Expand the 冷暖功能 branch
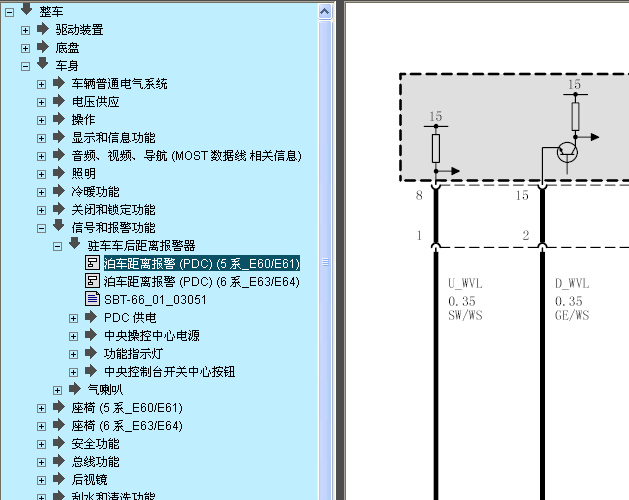Screen dimensions: 629x500 pos(41,193)
